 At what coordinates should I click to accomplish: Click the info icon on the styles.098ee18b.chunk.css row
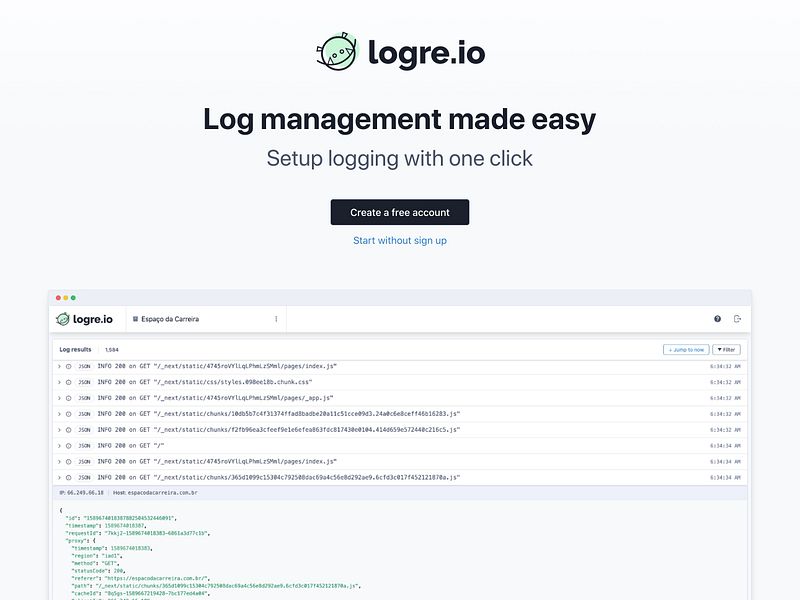[x=68, y=382]
